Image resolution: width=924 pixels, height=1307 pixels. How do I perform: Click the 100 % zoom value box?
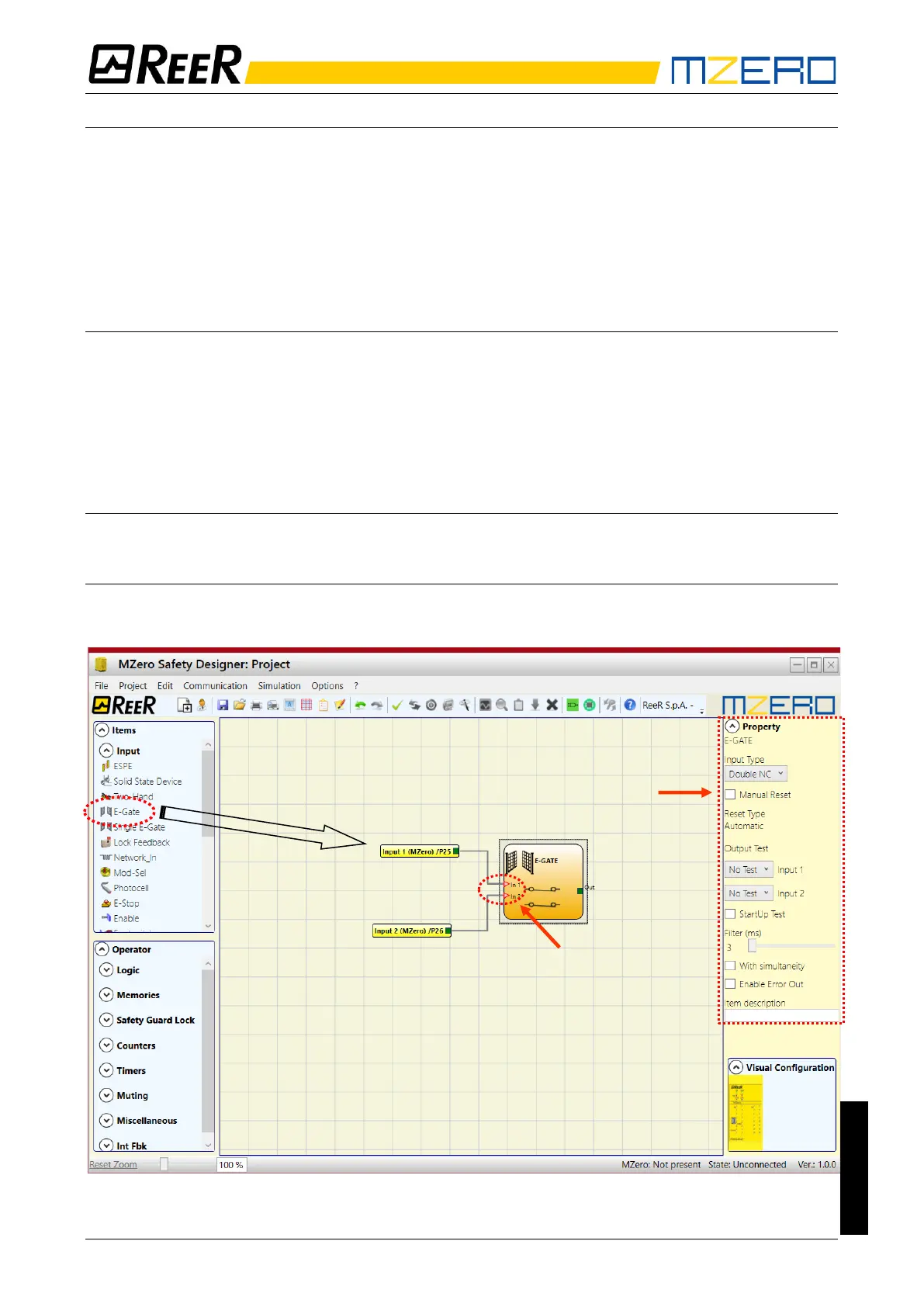231,1165
